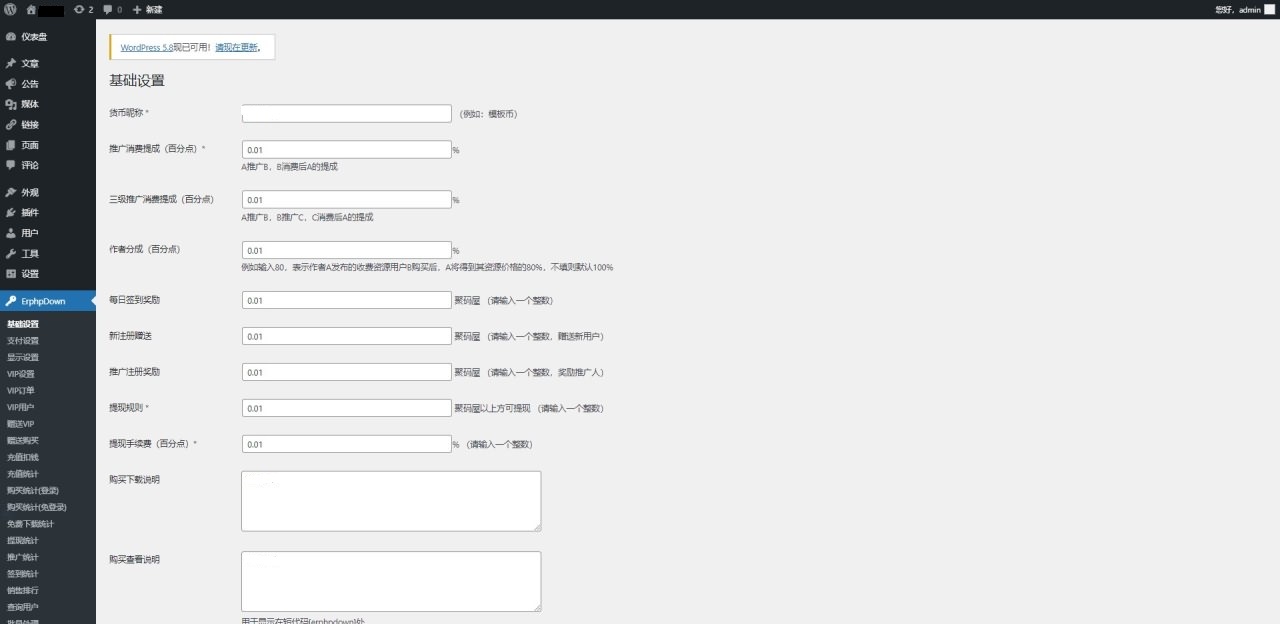Focus the 作者分成 percentage field
The height and width of the screenshot is (624, 1280).
click(x=347, y=250)
